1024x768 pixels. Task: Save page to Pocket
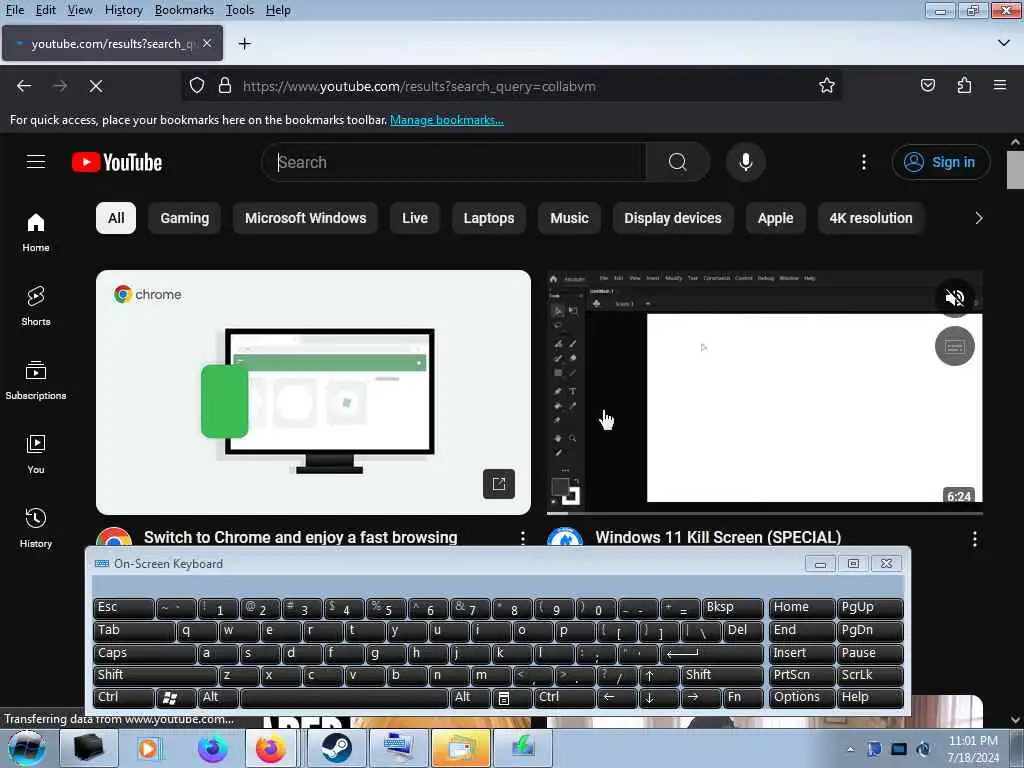click(927, 86)
